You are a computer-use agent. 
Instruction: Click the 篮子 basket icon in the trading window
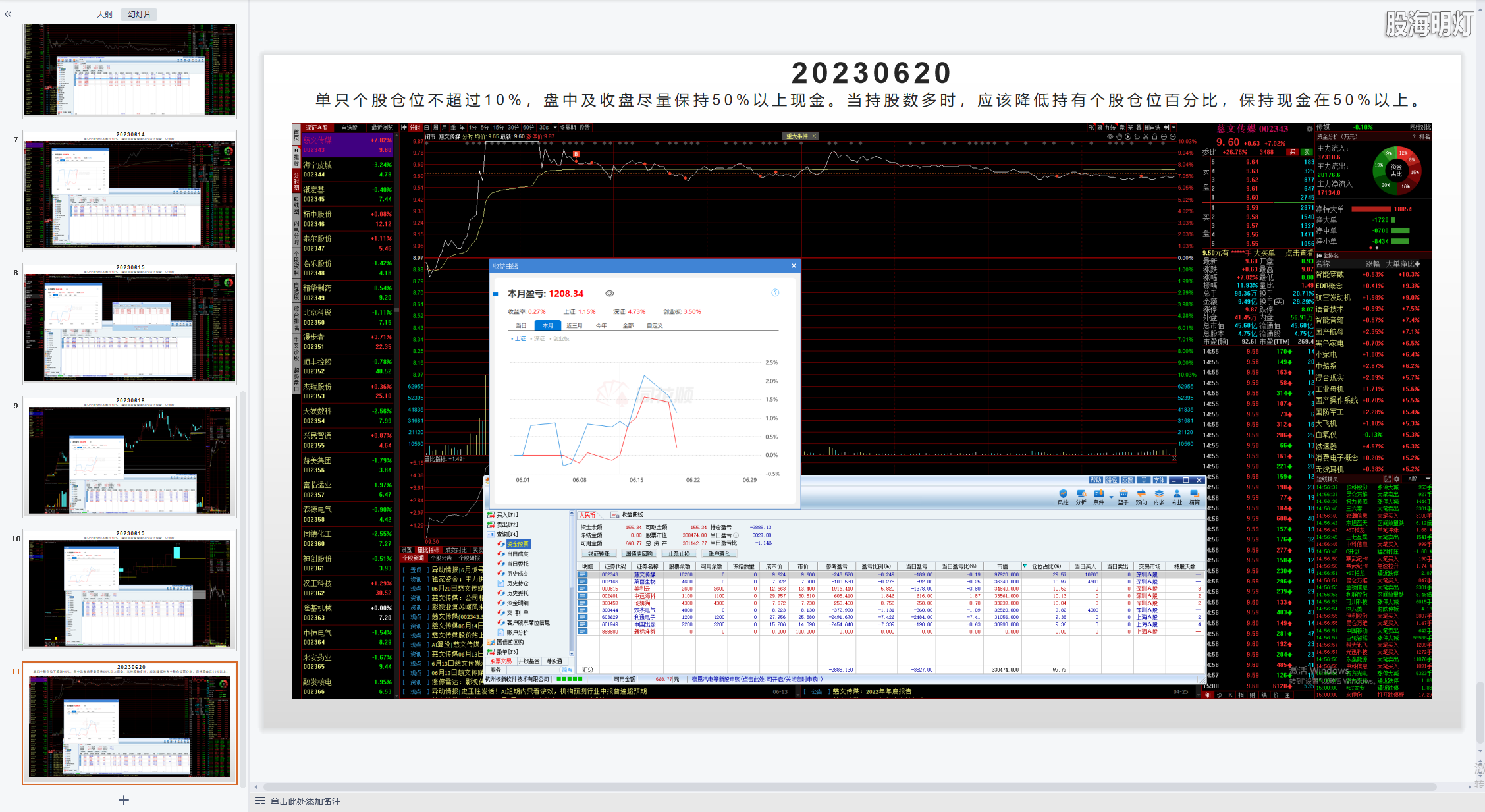[1123, 497]
